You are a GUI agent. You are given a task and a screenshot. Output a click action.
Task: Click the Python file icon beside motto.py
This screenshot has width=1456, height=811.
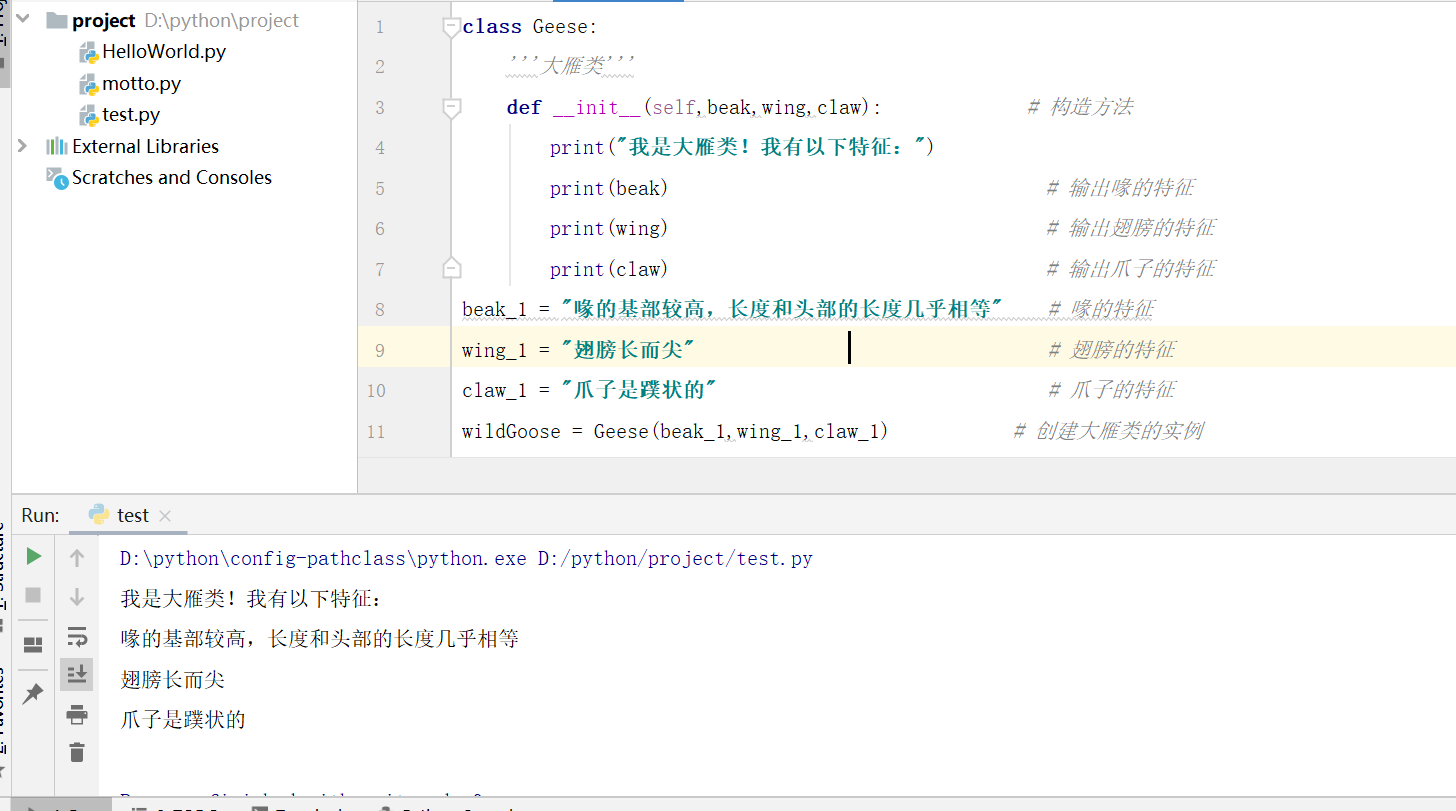(x=89, y=84)
